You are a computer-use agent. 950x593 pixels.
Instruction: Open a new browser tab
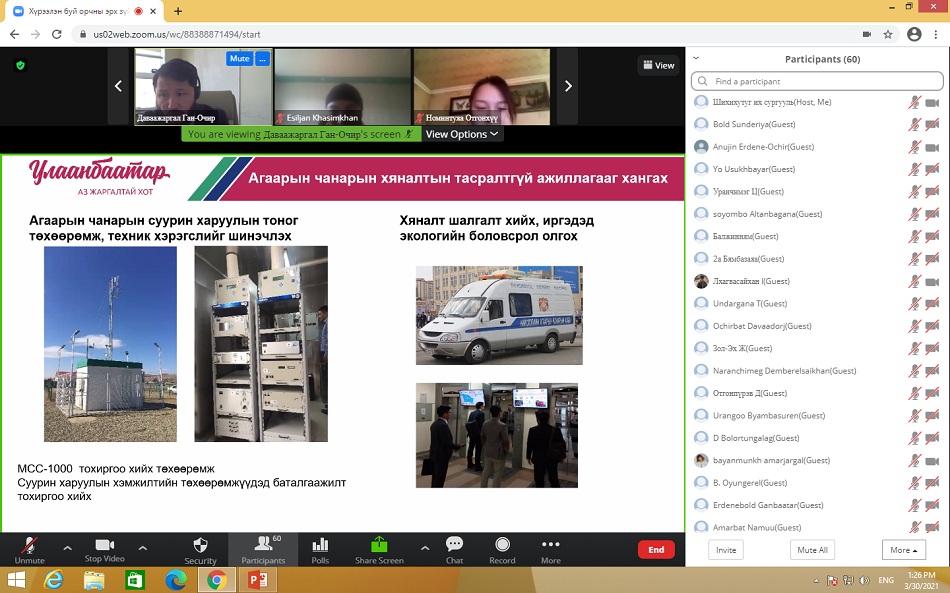pos(178,11)
